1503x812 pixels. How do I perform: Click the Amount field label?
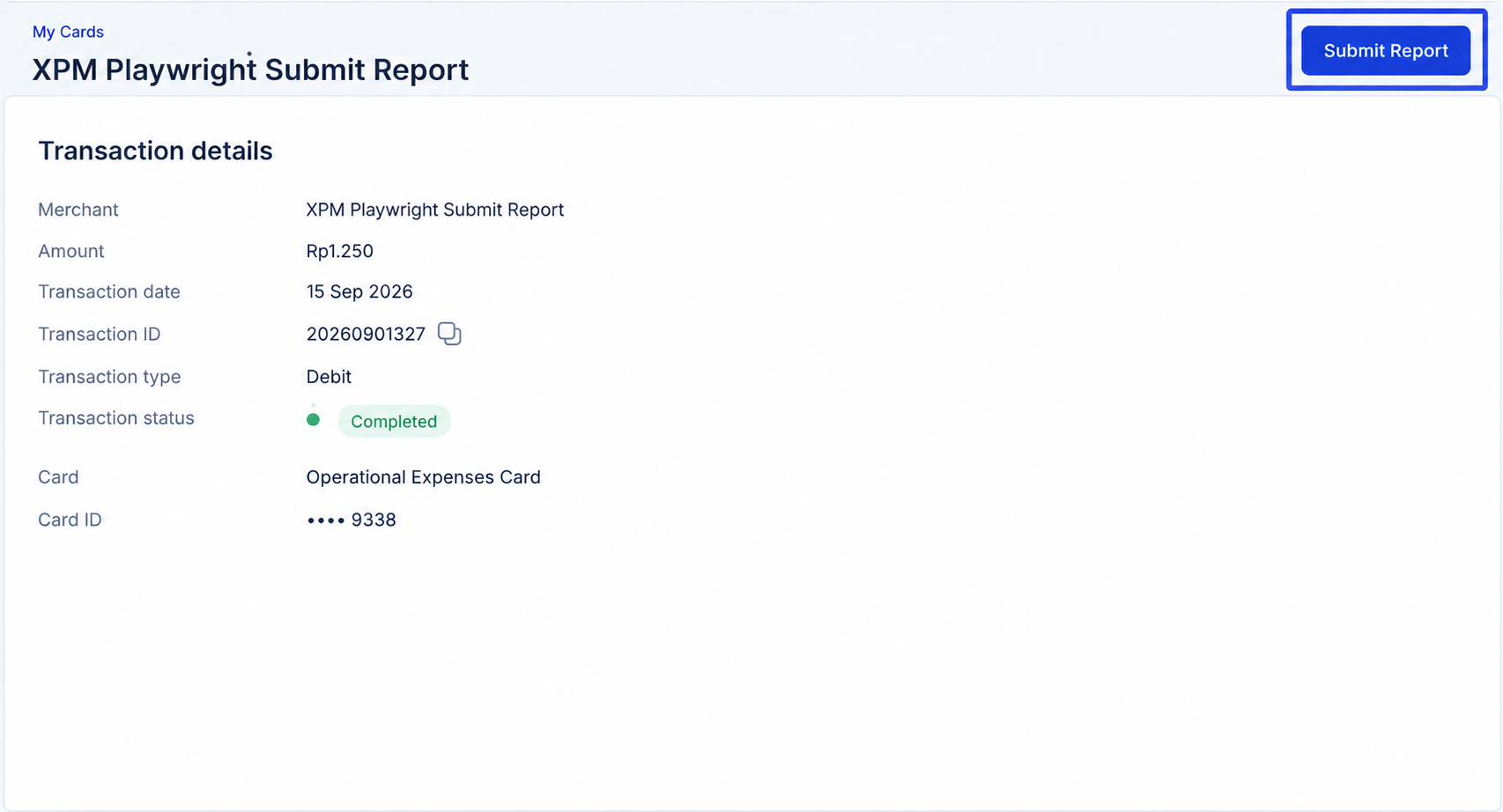(70, 251)
